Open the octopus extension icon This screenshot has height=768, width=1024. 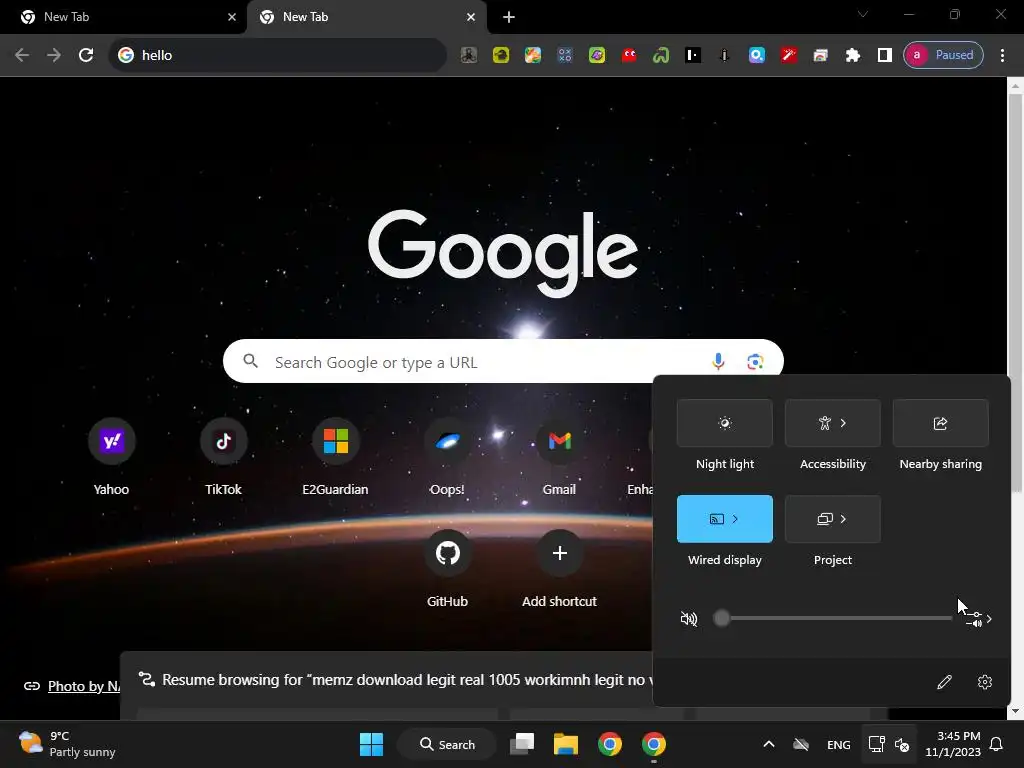tap(469, 56)
